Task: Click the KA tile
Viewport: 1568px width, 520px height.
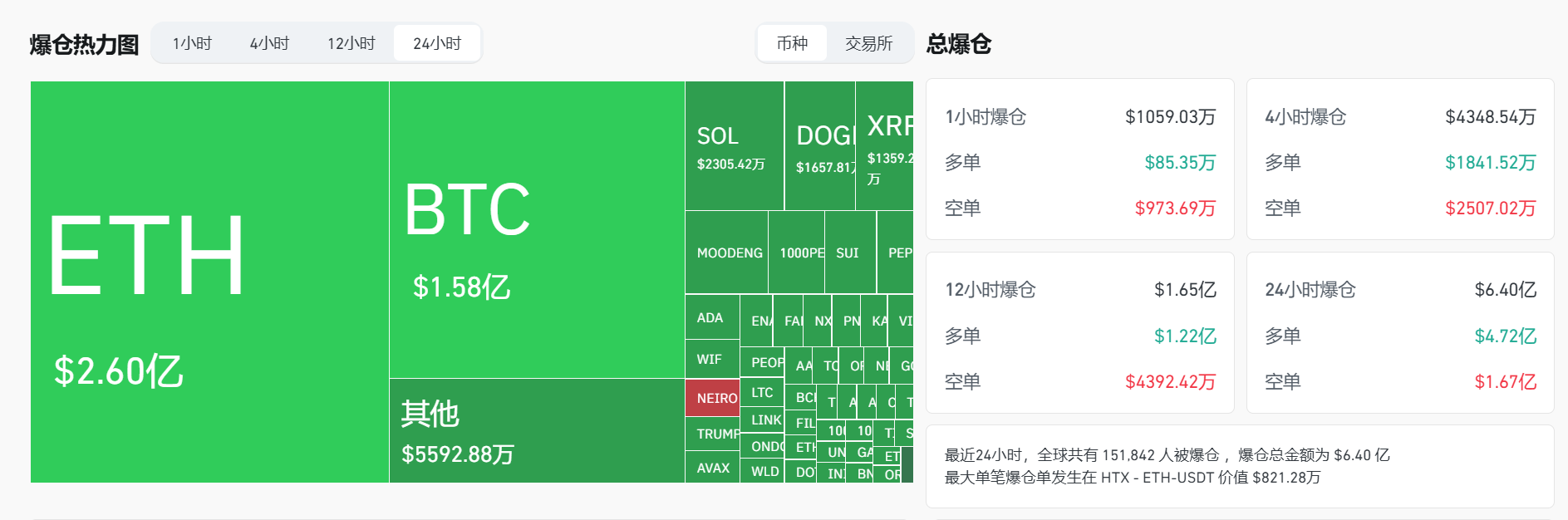Action: point(874,320)
